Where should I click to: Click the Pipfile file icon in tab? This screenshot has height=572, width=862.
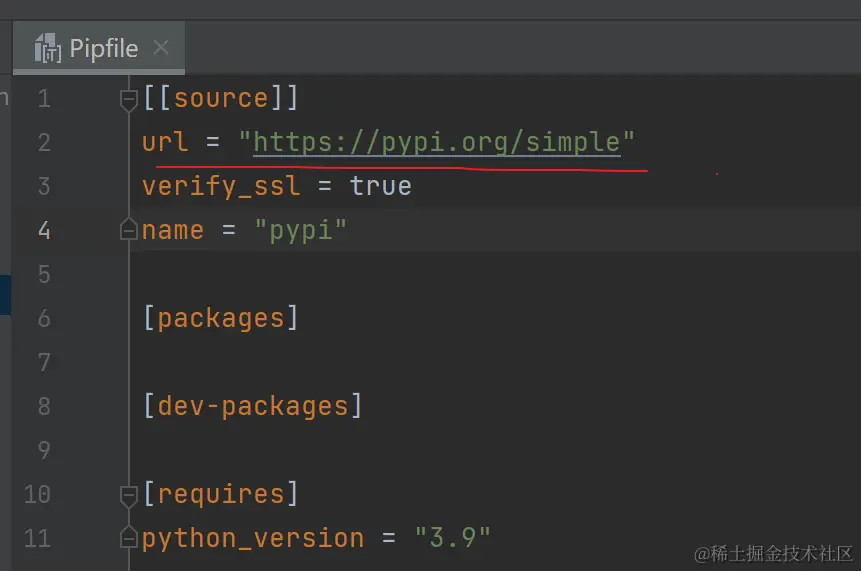pyautogui.click(x=48, y=48)
